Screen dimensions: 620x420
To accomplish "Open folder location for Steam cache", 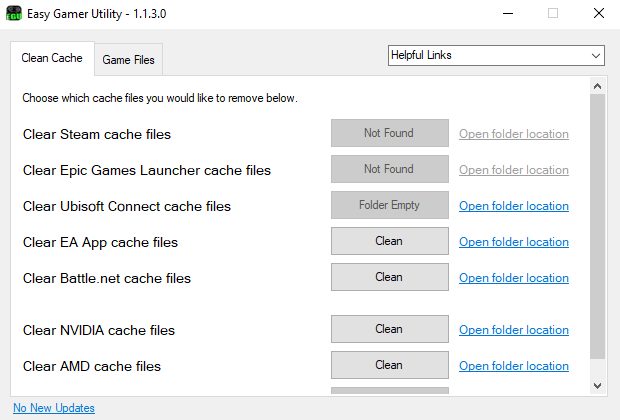I will tap(514, 134).
